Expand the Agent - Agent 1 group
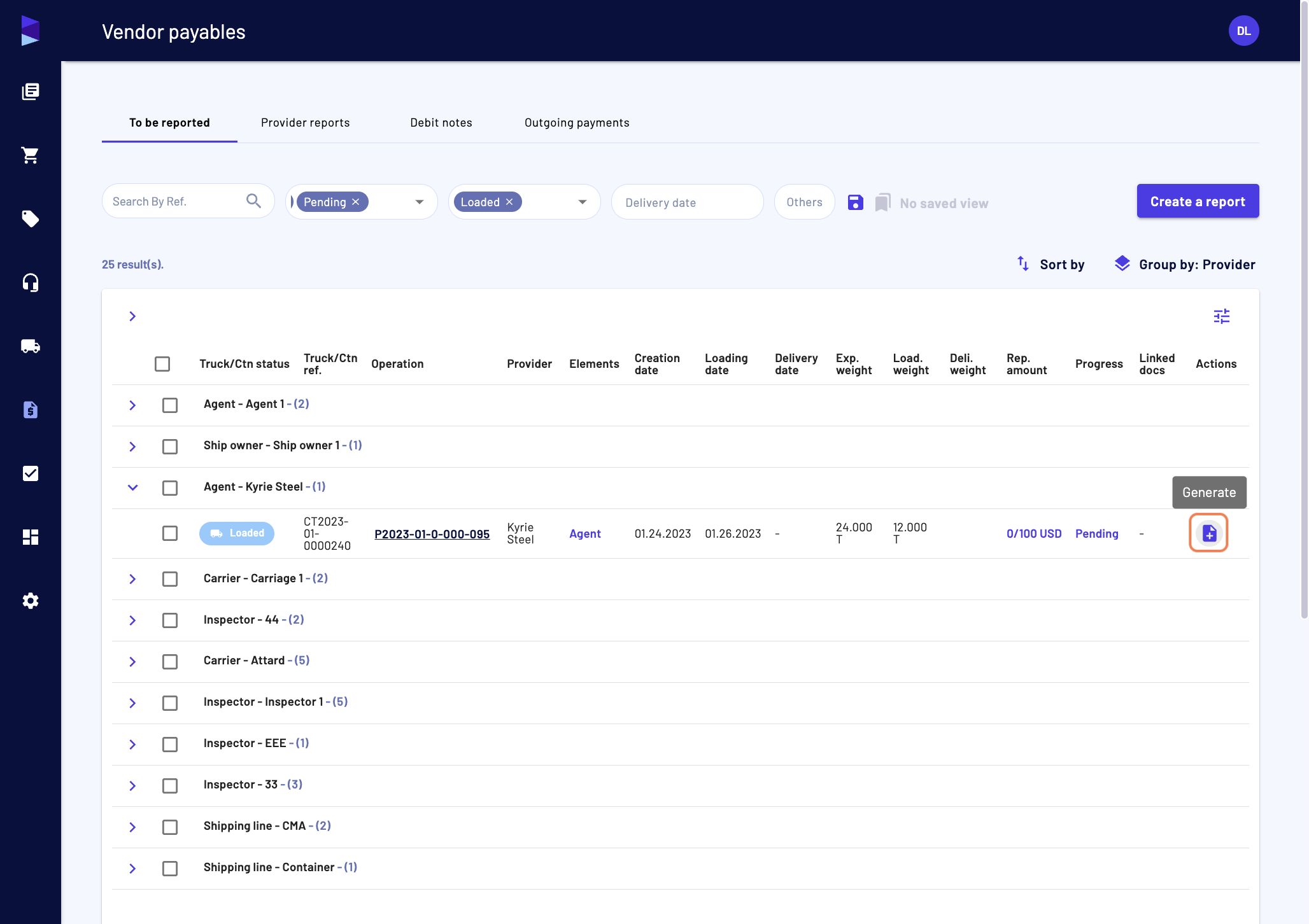This screenshot has width=1309, height=924. pos(132,405)
